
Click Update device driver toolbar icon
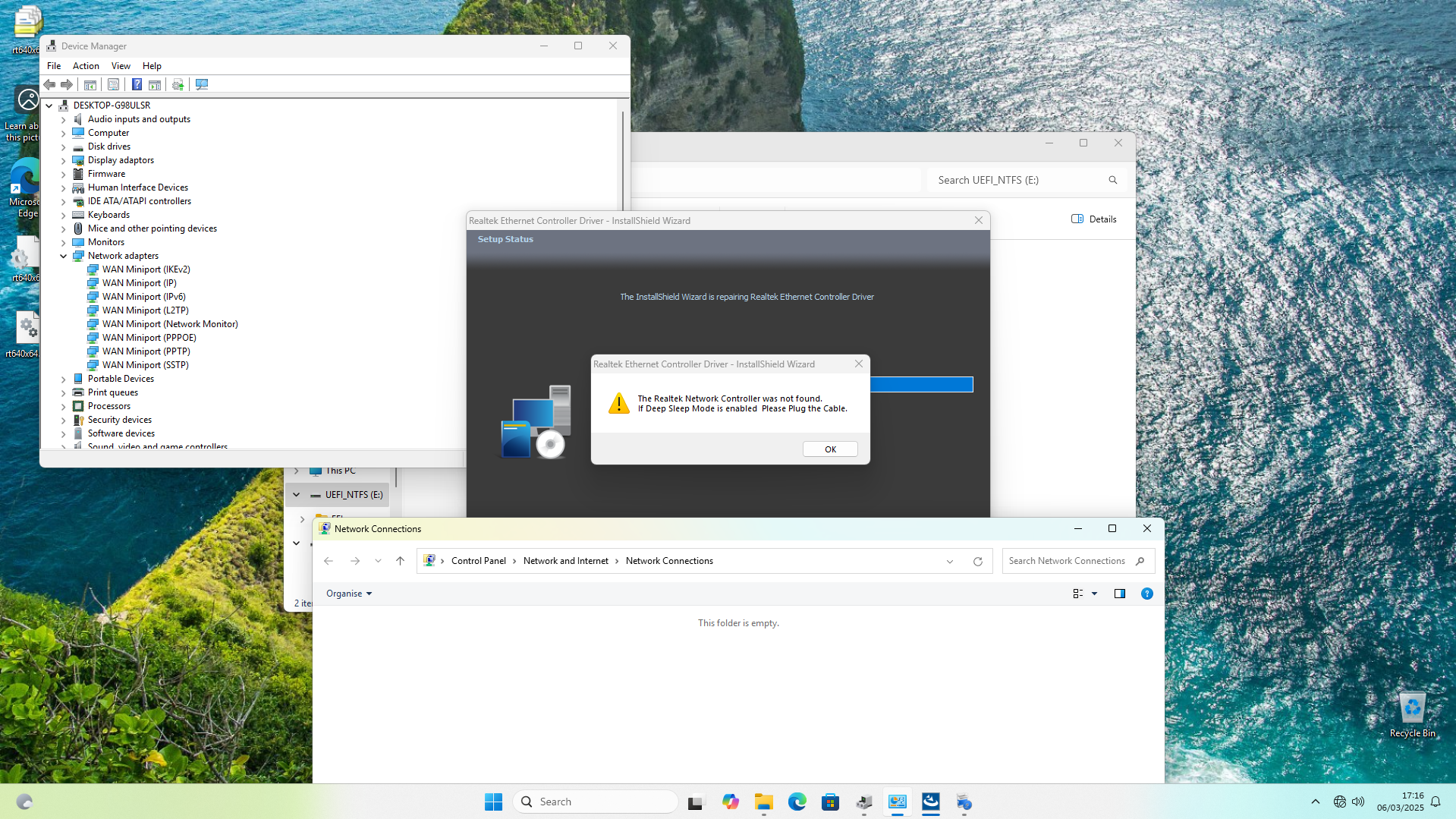[x=178, y=84]
